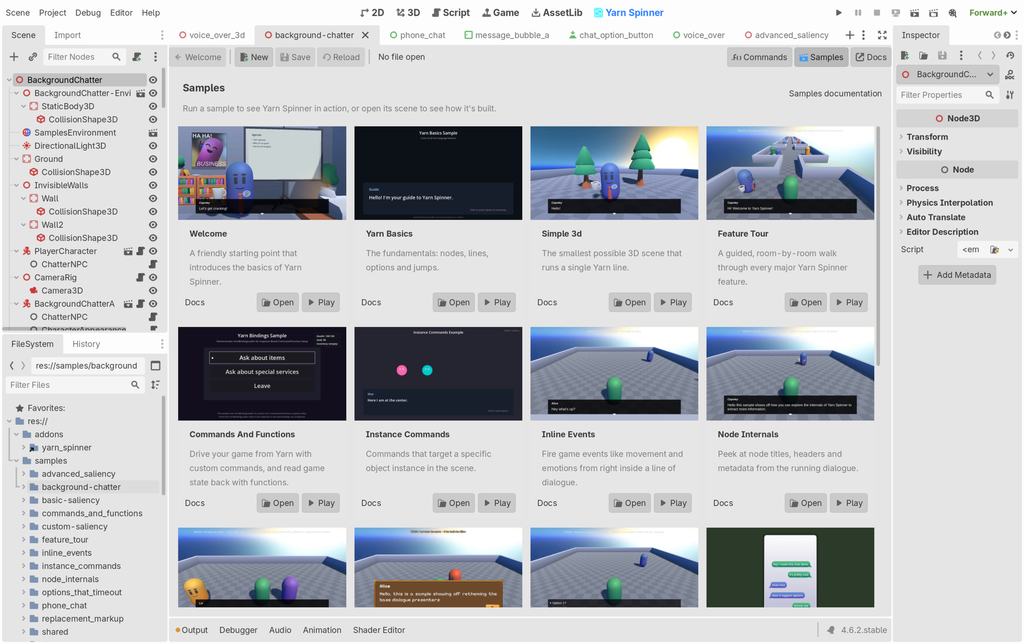Switch to the AssetLib workspace
This screenshot has height=644, width=1024.
[x=556, y=12]
